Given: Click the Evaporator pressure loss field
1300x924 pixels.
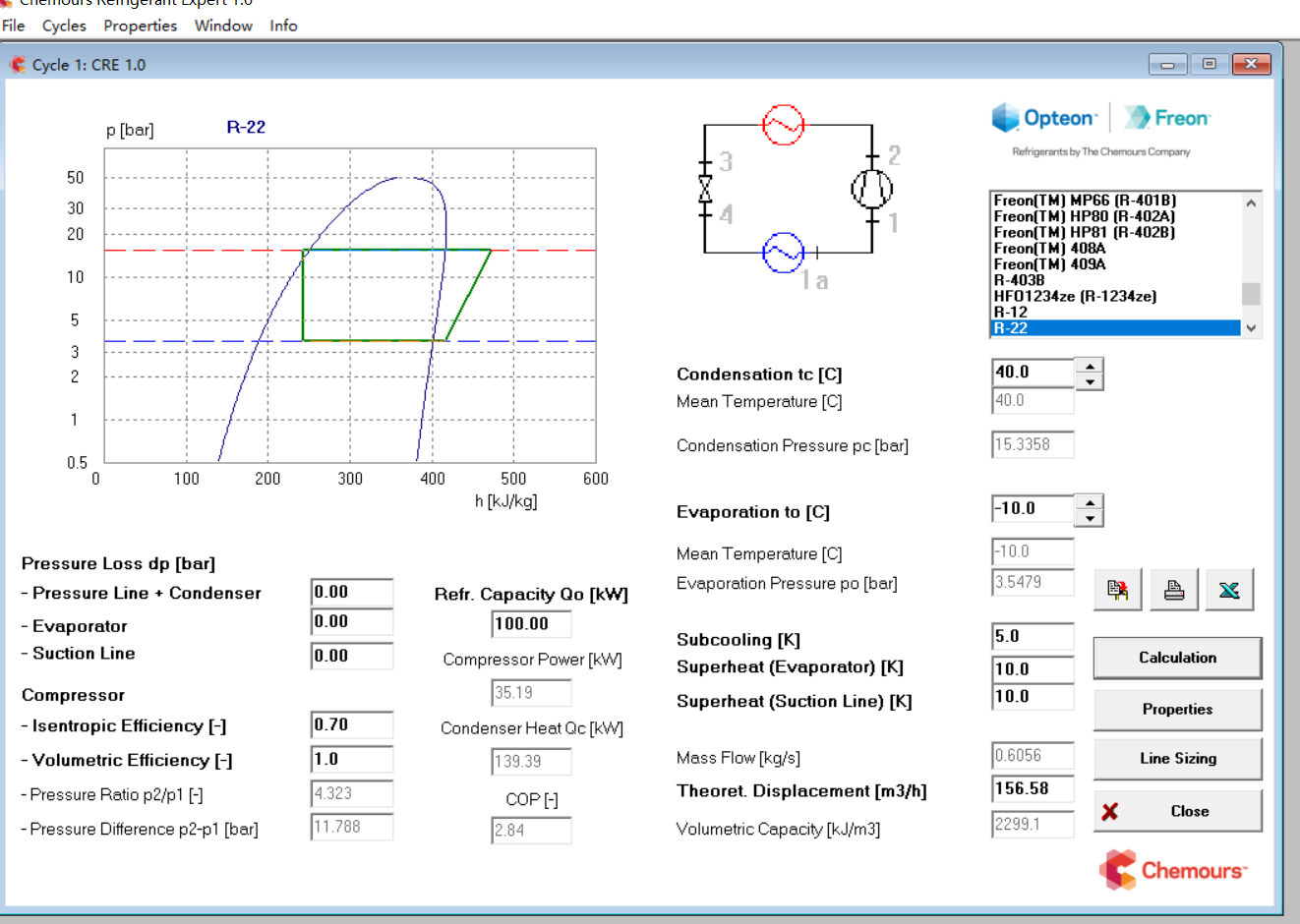Looking at the screenshot, I should pyautogui.click(x=352, y=622).
